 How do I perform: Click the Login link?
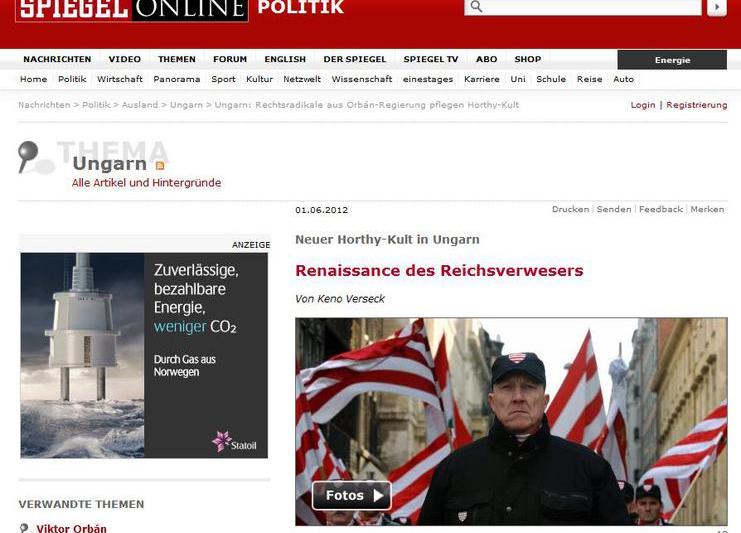643,105
